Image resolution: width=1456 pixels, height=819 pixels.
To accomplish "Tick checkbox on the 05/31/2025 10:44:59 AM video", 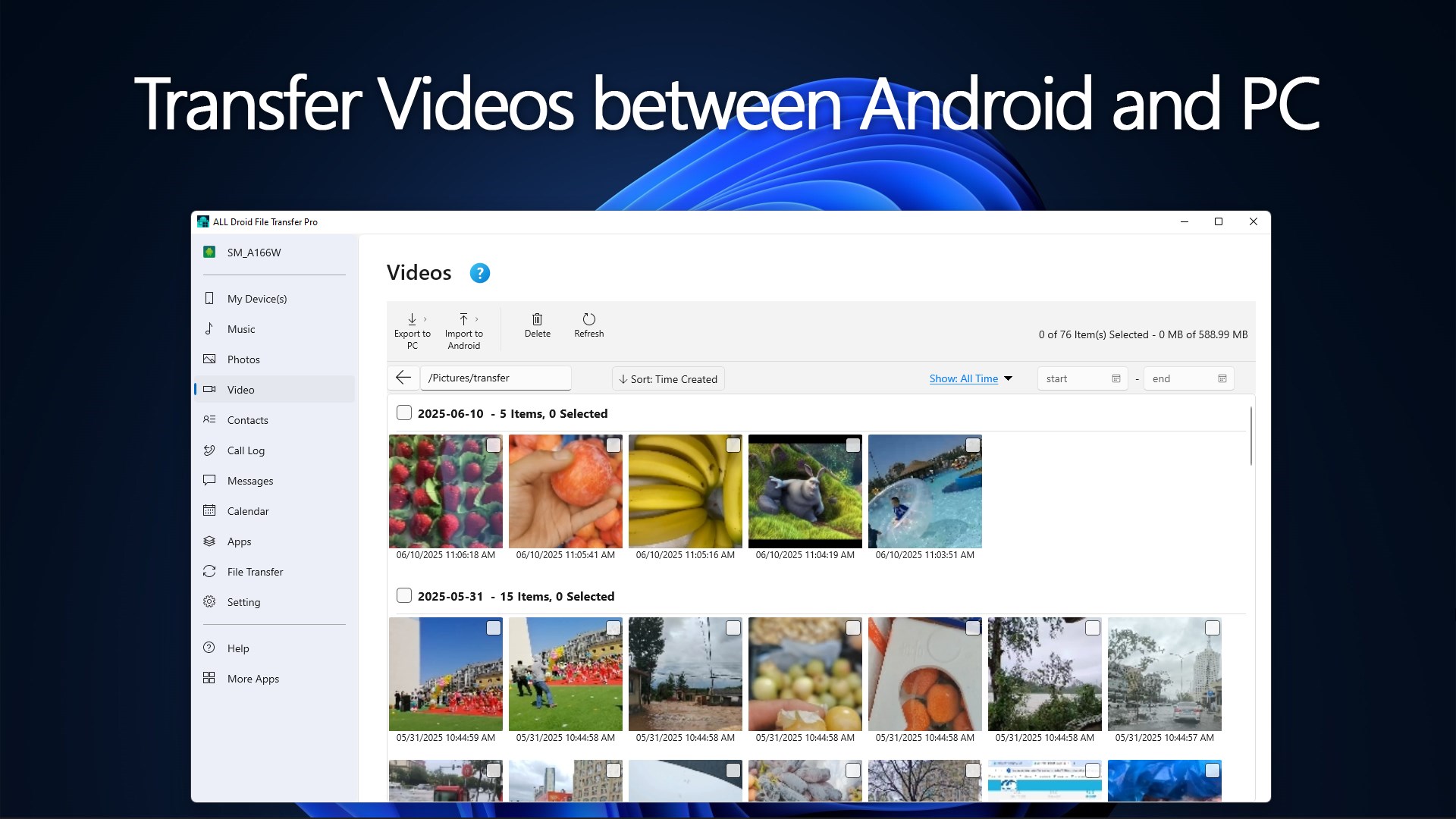I will coord(494,628).
